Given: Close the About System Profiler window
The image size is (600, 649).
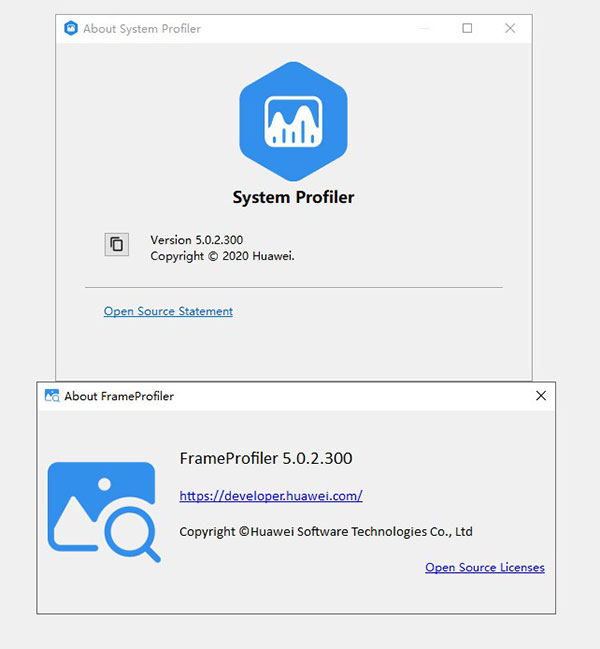Looking at the screenshot, I should (x=510, y=28).
